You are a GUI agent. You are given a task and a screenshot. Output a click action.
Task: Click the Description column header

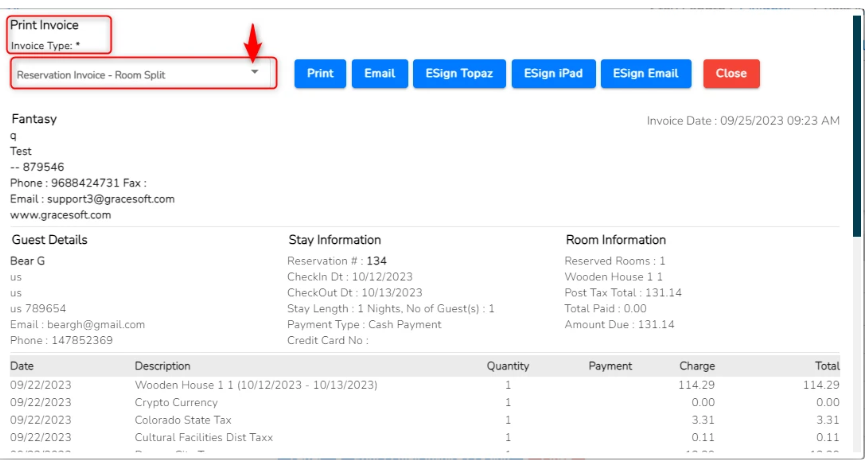(x=162, y=366)
